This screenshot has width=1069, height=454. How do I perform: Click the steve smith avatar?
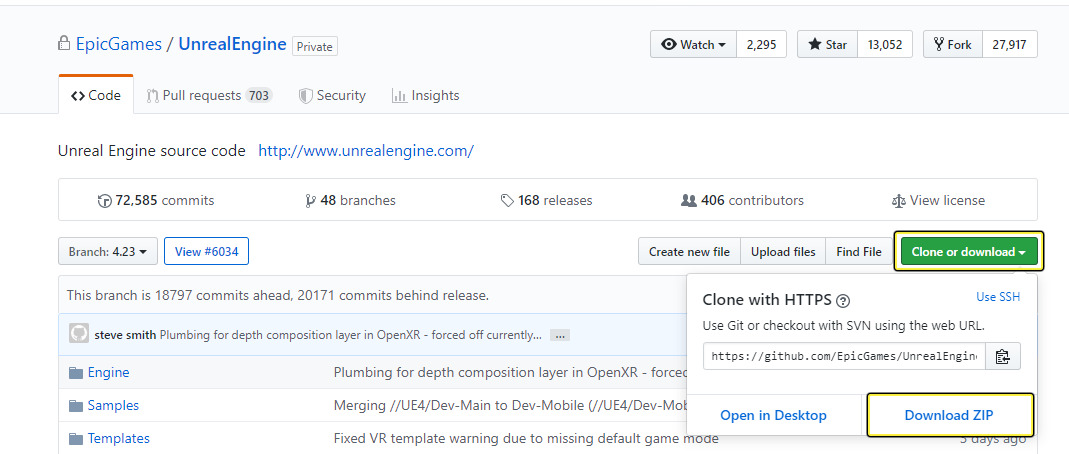[79, 333]
